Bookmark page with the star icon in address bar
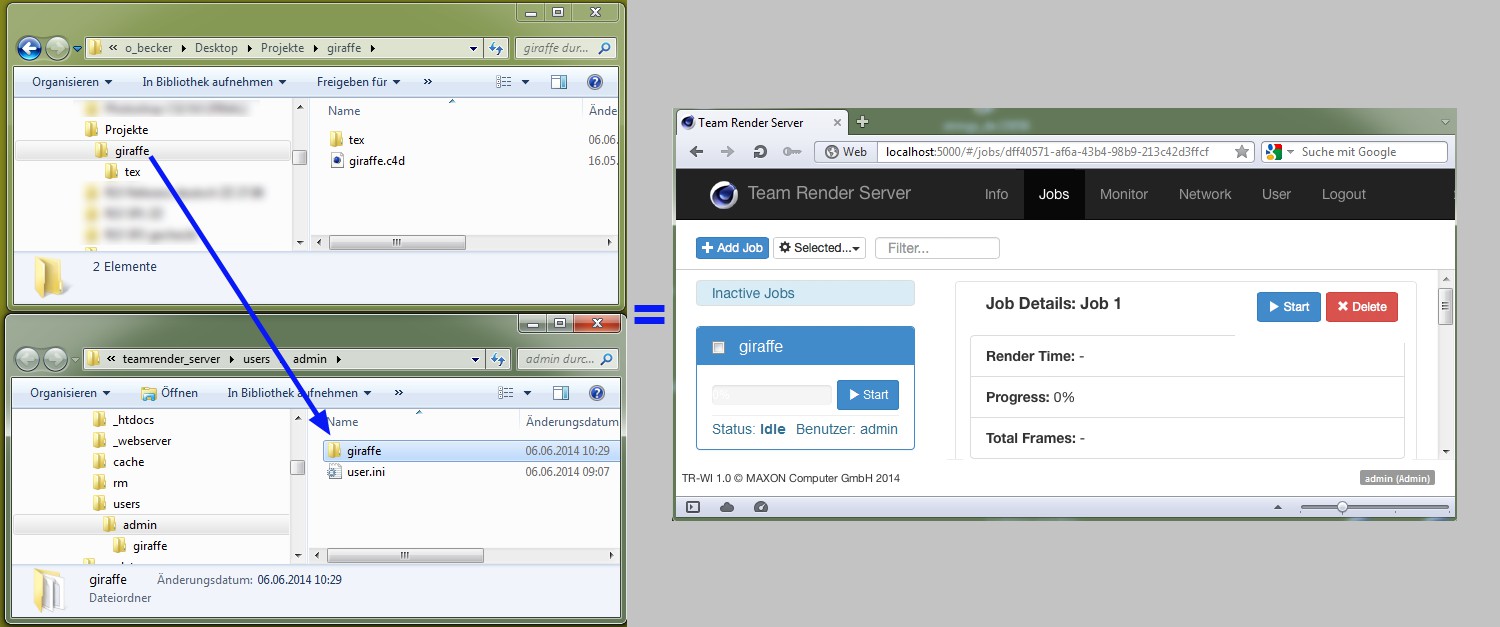Image resolution: width=1500 pixels, height=627 pixels. pos(1242,152)
